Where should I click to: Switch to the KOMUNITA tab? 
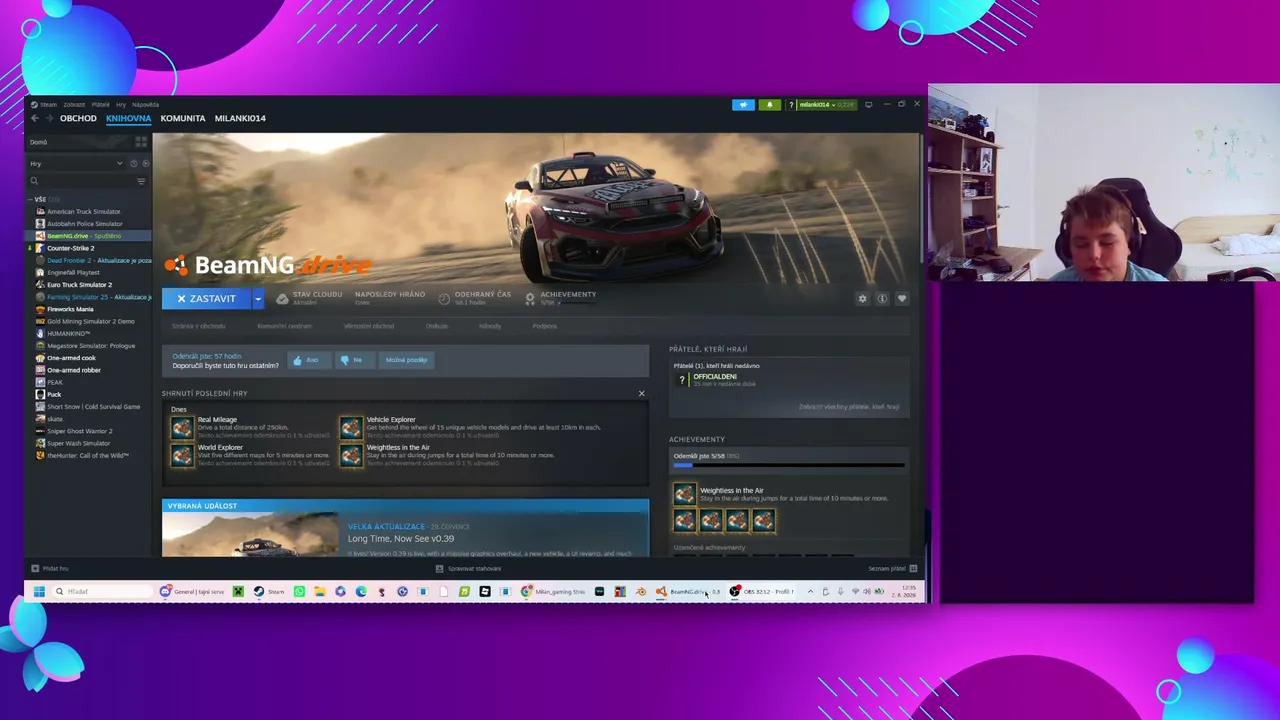pyautogui.click(x=183, y=118)
